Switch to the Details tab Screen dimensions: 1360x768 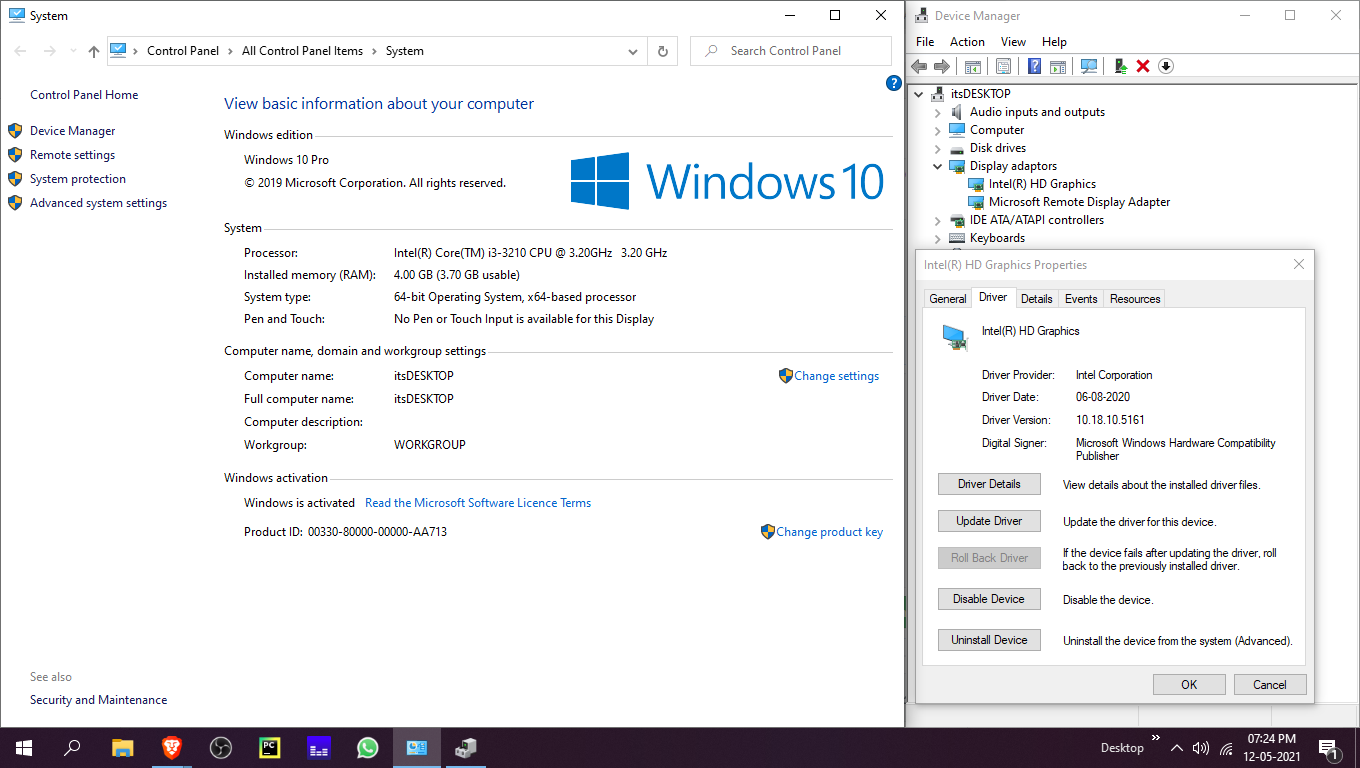1037,299
